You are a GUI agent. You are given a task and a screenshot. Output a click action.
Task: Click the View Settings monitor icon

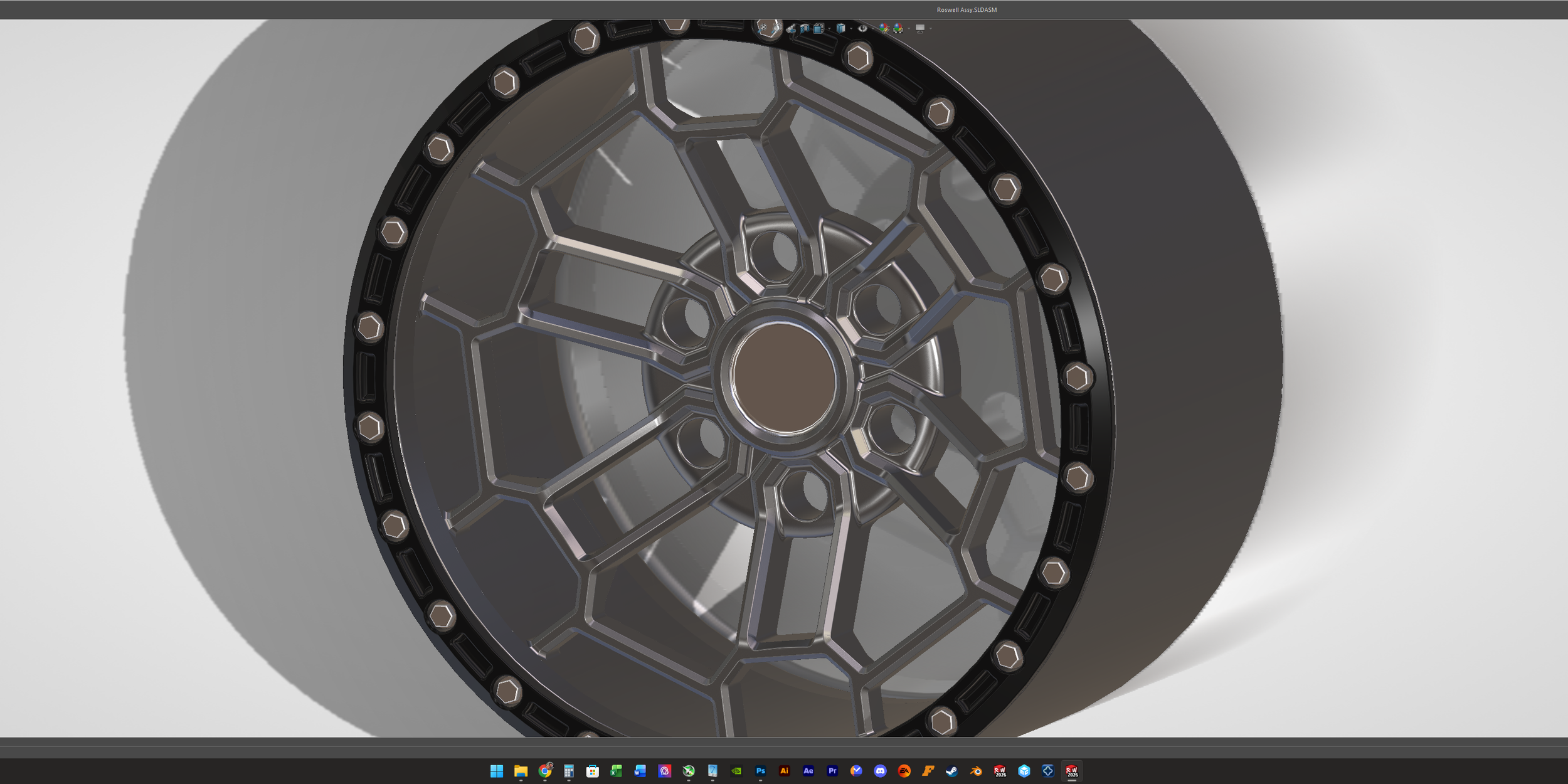click(920, 28)
